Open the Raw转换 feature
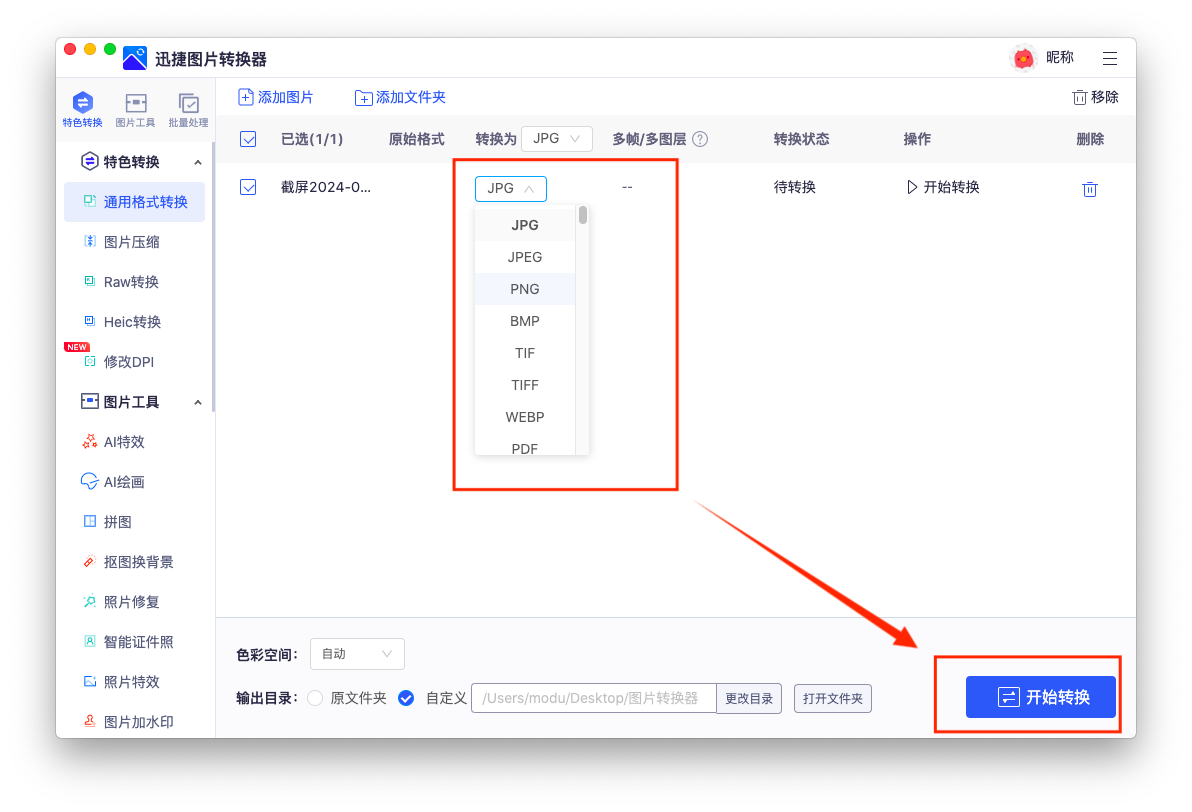 click(x=134, y=281)
